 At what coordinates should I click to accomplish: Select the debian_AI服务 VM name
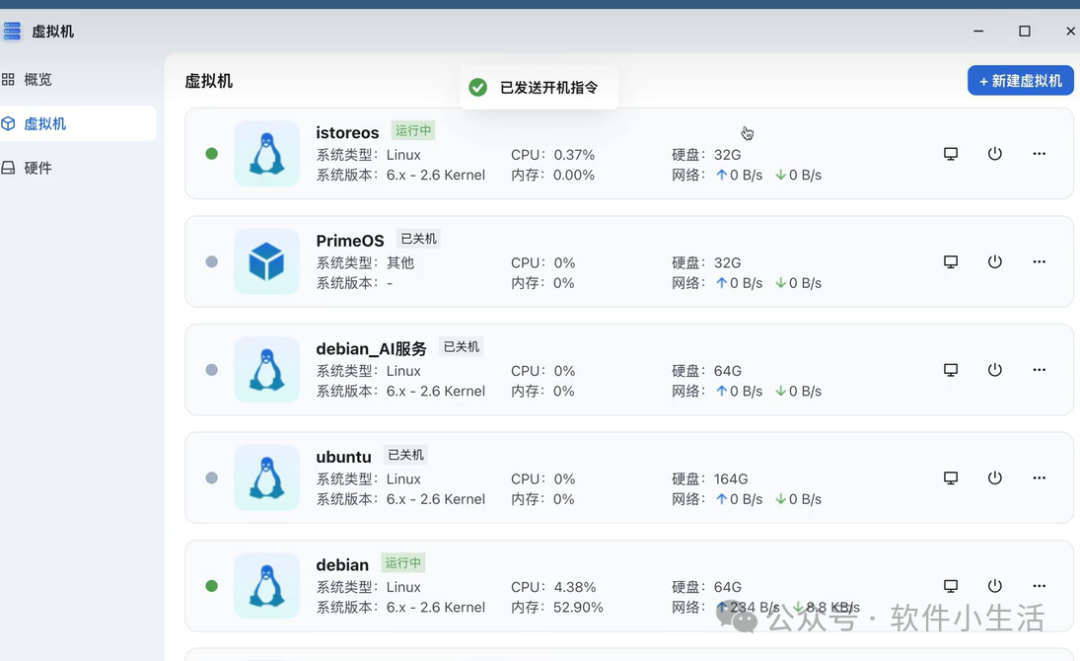coord(371,348)
